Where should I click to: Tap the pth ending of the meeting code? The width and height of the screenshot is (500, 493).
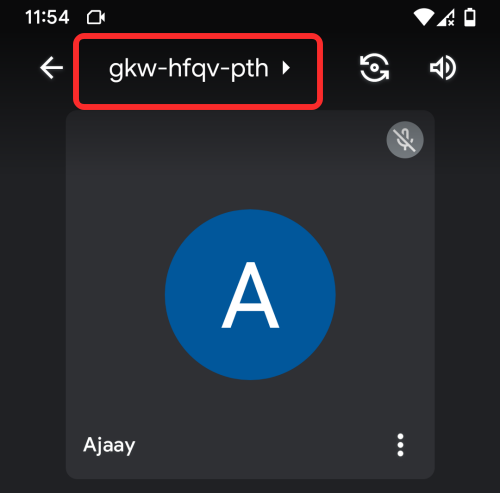pos(250,69)
